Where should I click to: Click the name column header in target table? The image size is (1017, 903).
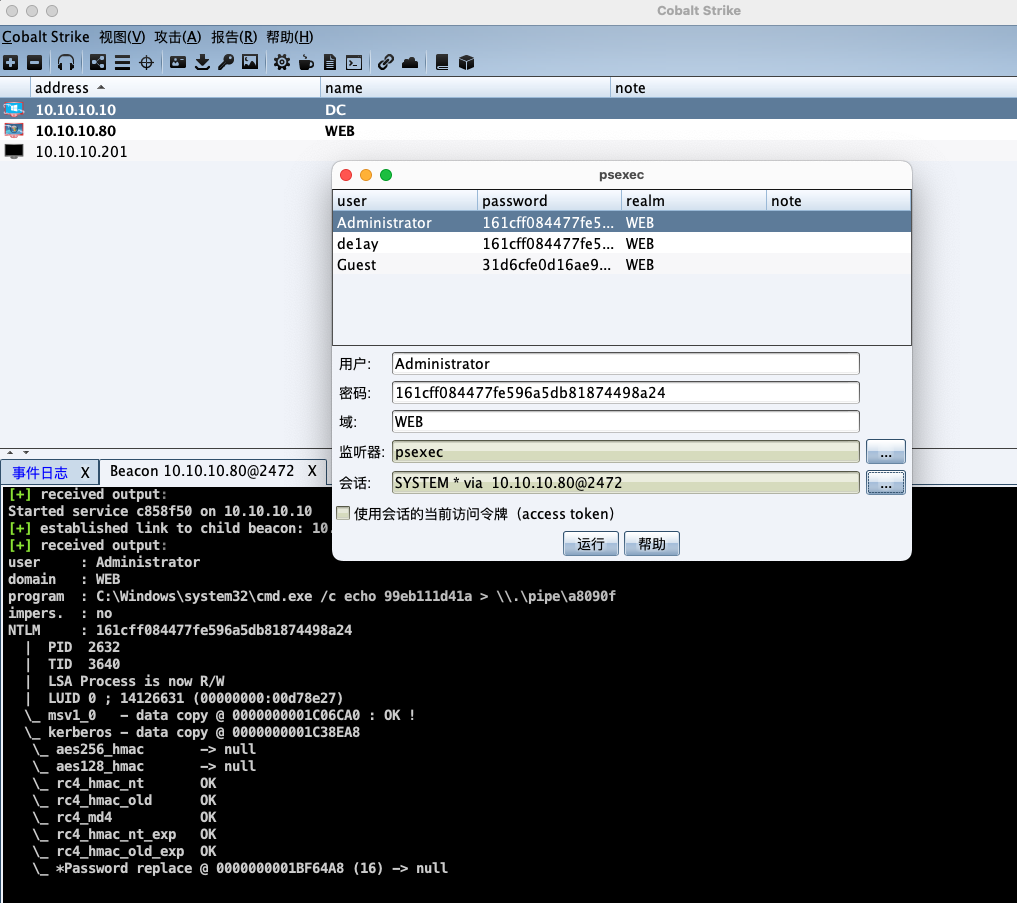[465, 88]
